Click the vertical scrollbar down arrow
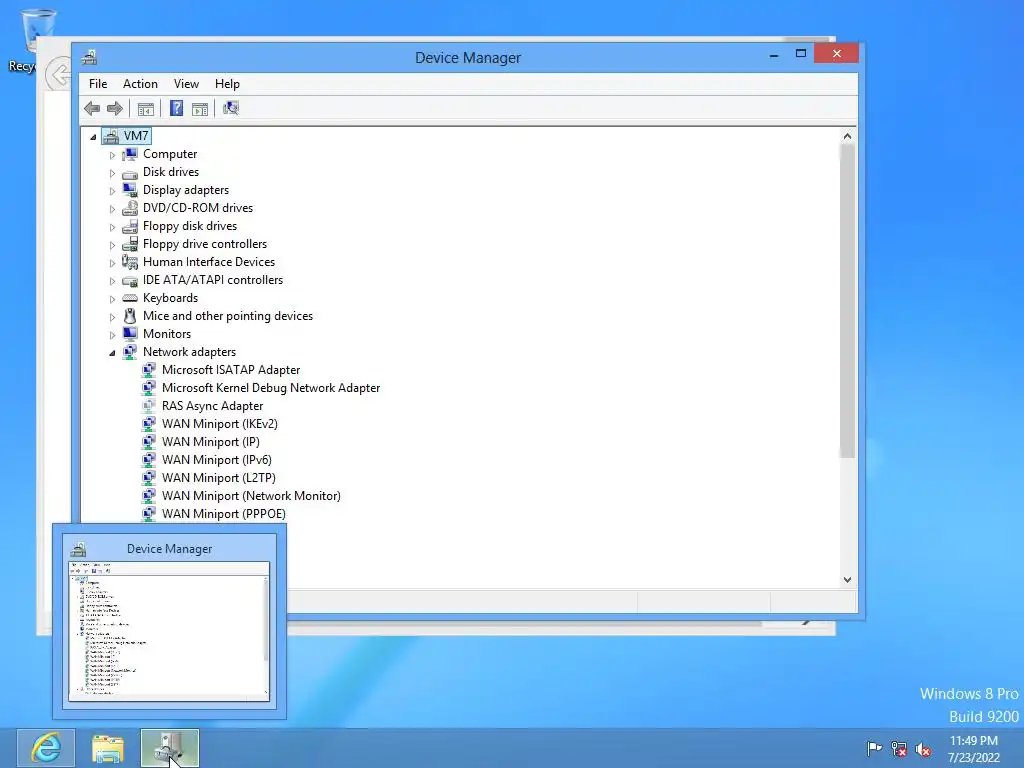Viewport: 1024px width, 768px height. click(847, 579)
